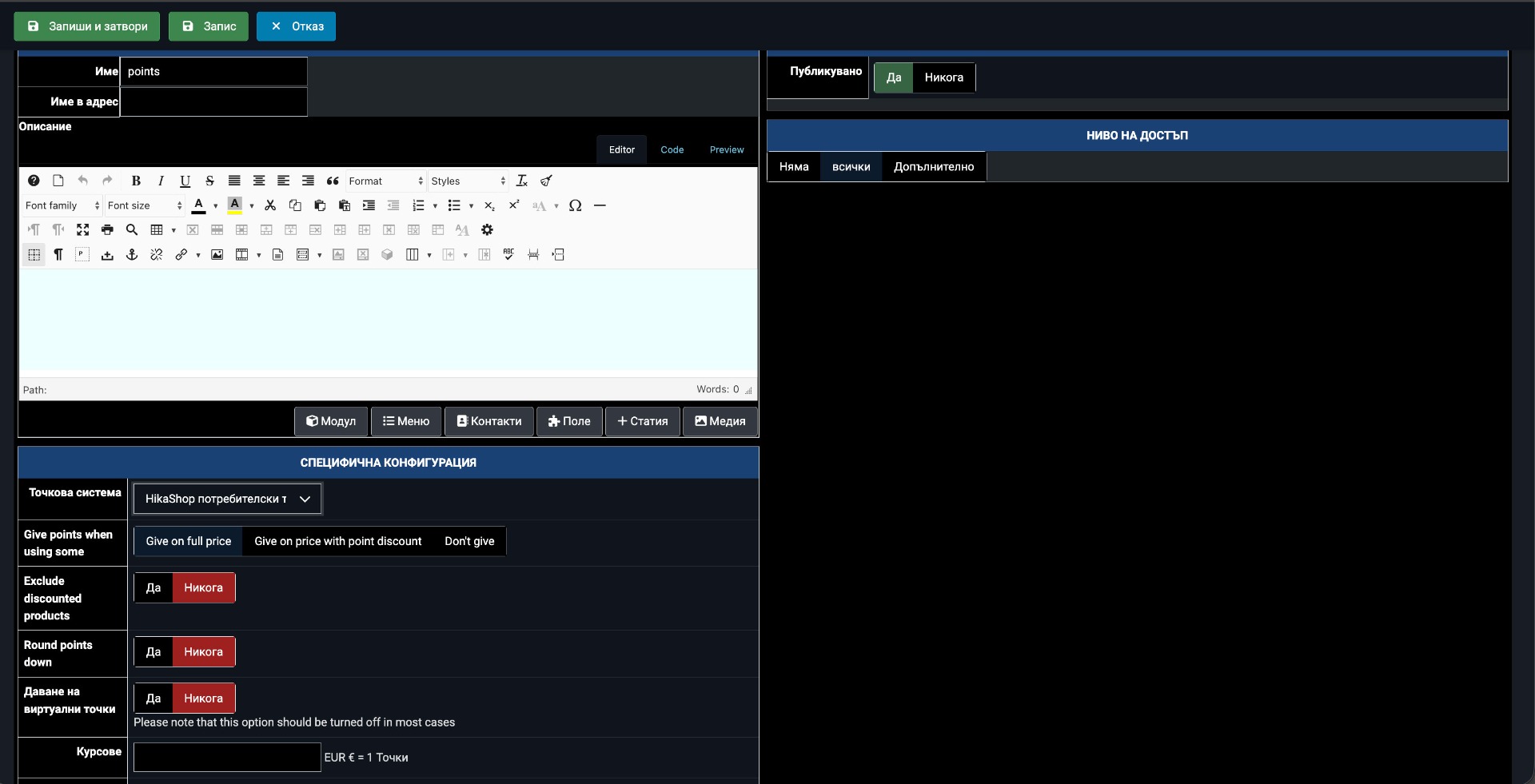Screen dimensions: 1535x784
Task: Toggle bold formatting in the editor
Action: point(136,181)
